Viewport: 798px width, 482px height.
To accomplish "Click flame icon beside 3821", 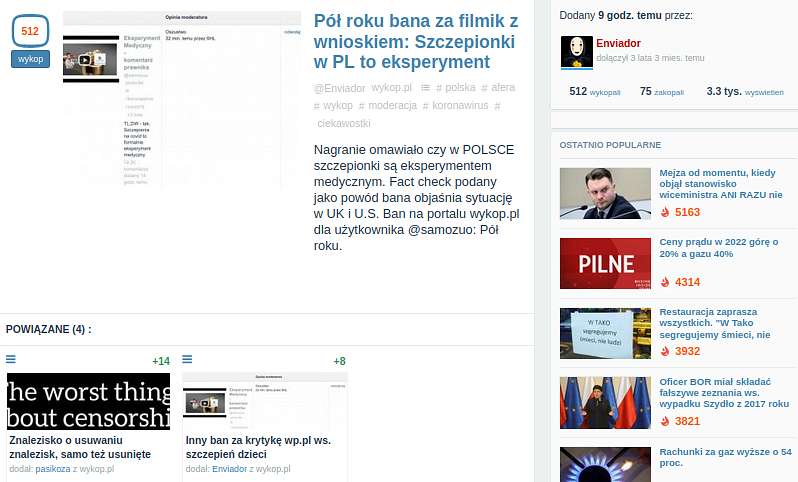I will pos(665,421).
